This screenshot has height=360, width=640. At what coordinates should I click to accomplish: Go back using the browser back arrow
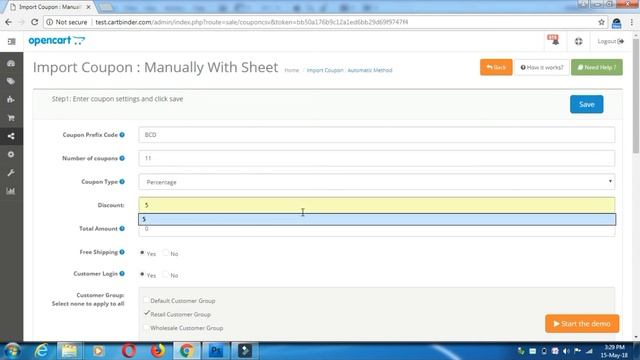pyautogui.click(x=9, y=22)
